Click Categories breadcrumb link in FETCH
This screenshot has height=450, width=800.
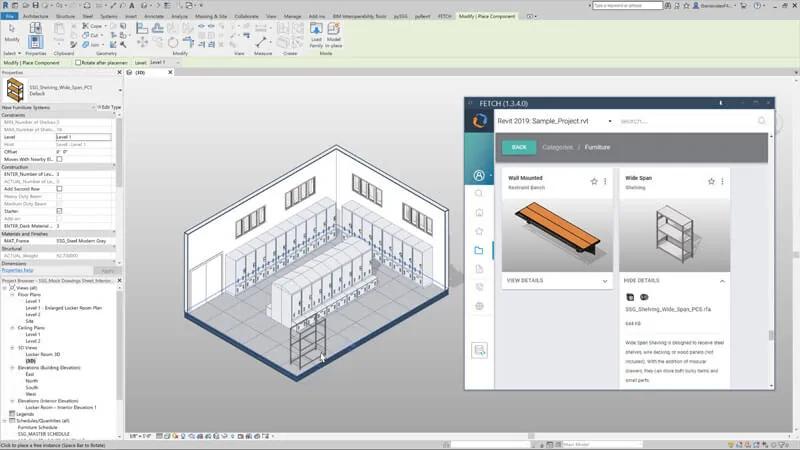[557, 147]
